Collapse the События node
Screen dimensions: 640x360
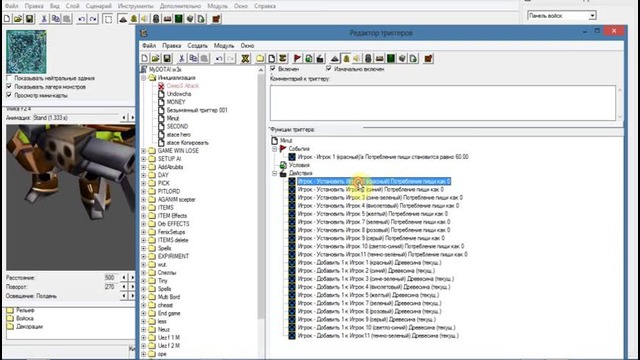pyautogui.click(x=275, y=149)
